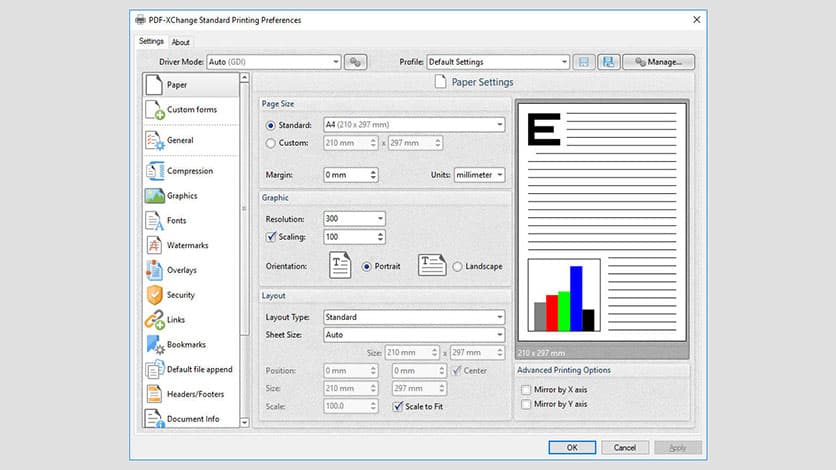Open the Layout Type dropdown
This screenshot has height=470, width=836.
(414, 317)
